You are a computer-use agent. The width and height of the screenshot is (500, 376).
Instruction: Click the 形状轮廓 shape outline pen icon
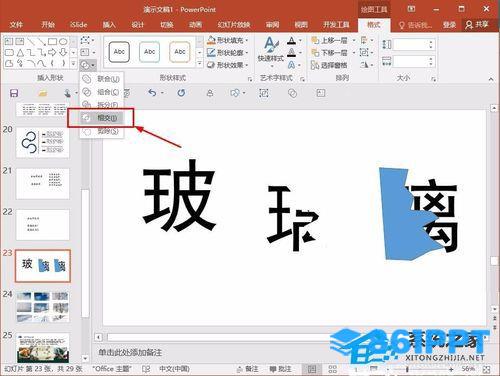[x=211, y=53]
